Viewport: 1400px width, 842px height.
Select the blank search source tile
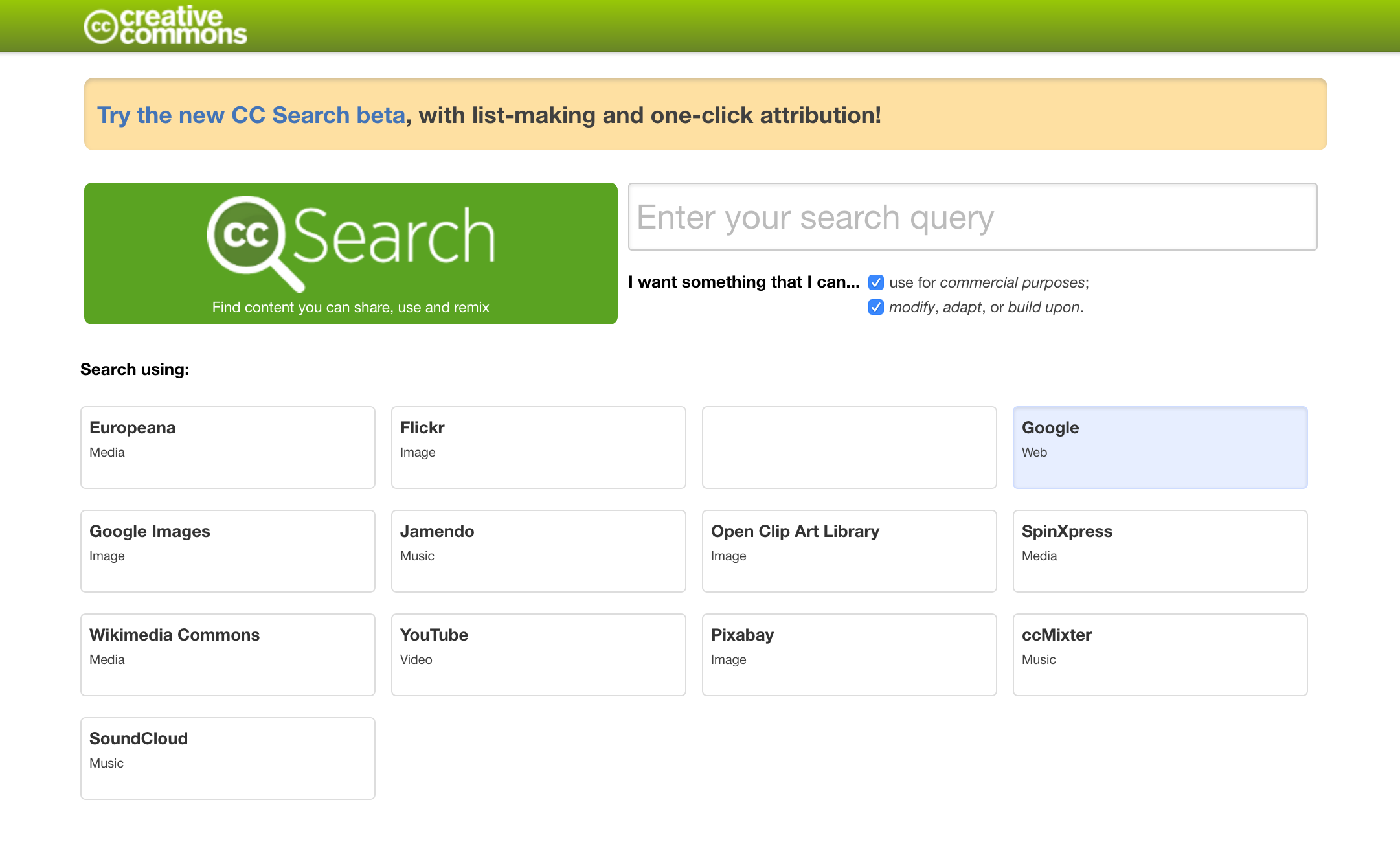coord(850,448)
